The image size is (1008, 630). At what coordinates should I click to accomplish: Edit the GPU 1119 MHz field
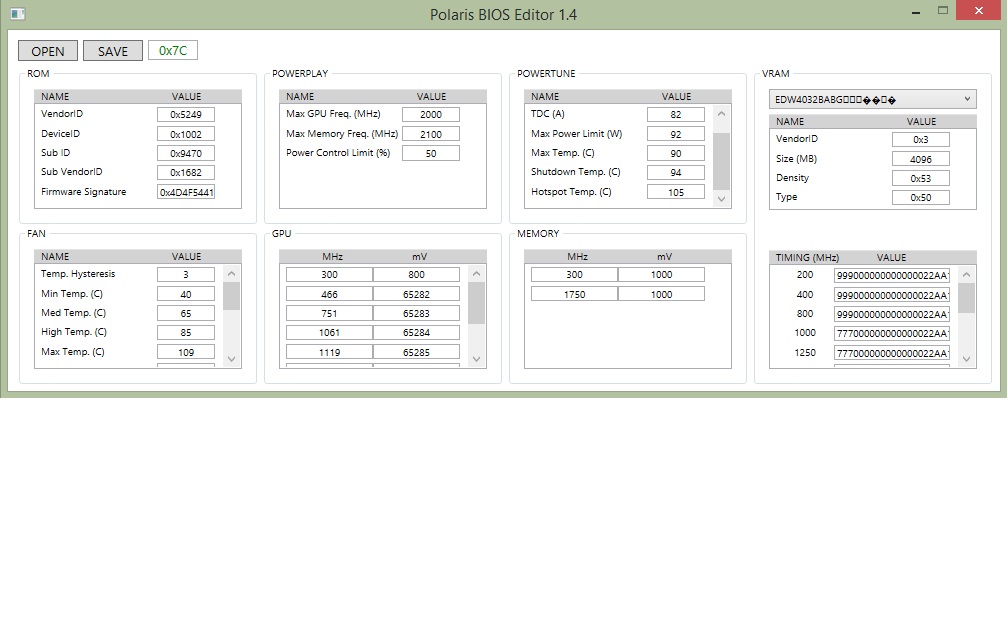point(329,352)
